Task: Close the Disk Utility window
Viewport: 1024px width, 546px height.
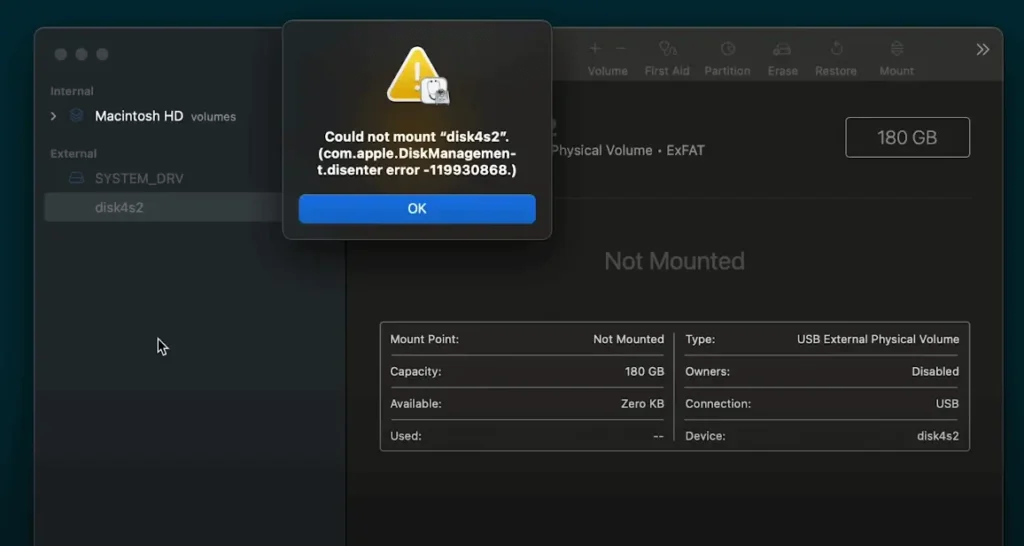Action: click(61, 54)
